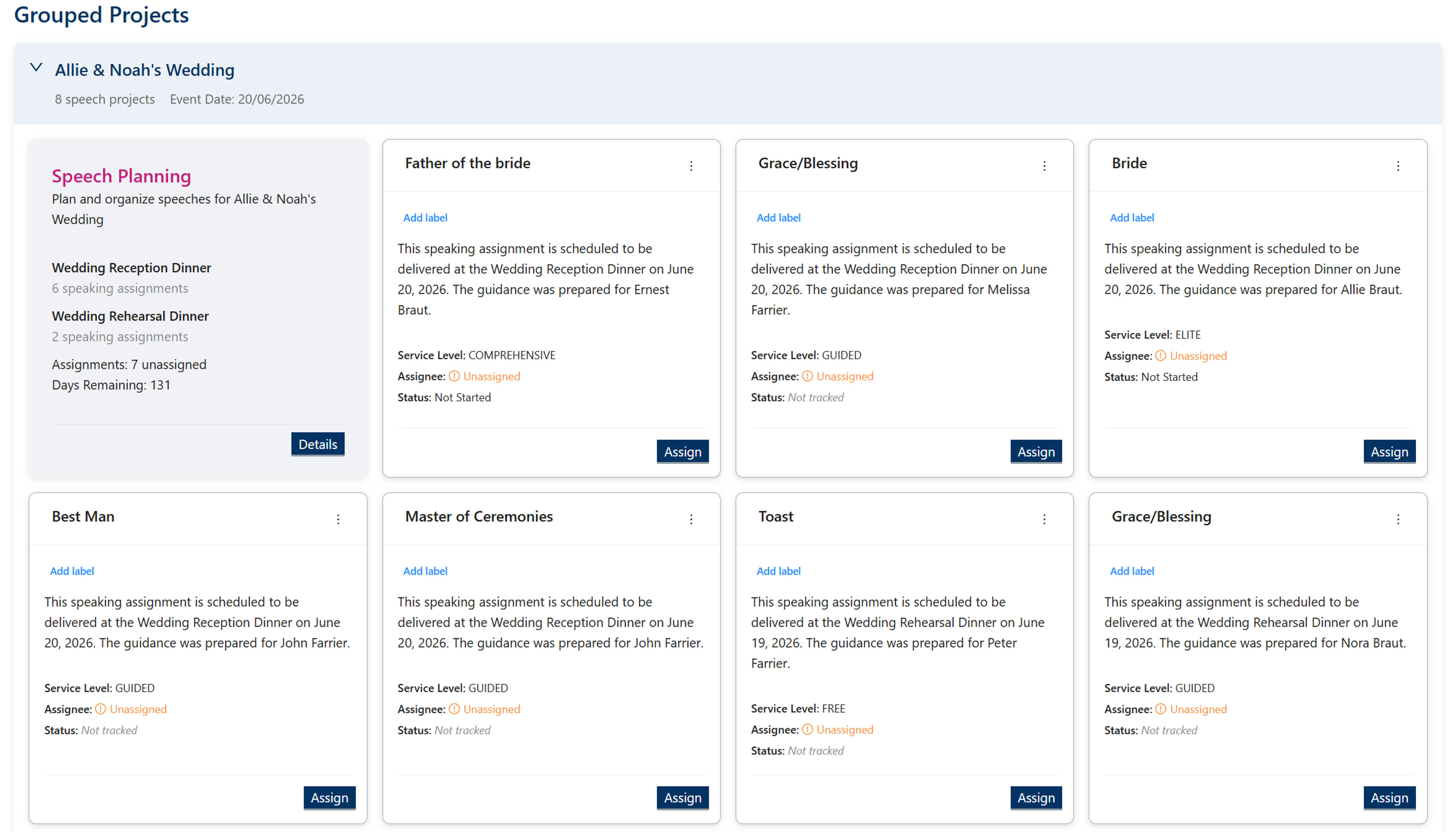Click the Event Date 20/06/2026 text
The image size is (1456, 832).
(236, 99)
